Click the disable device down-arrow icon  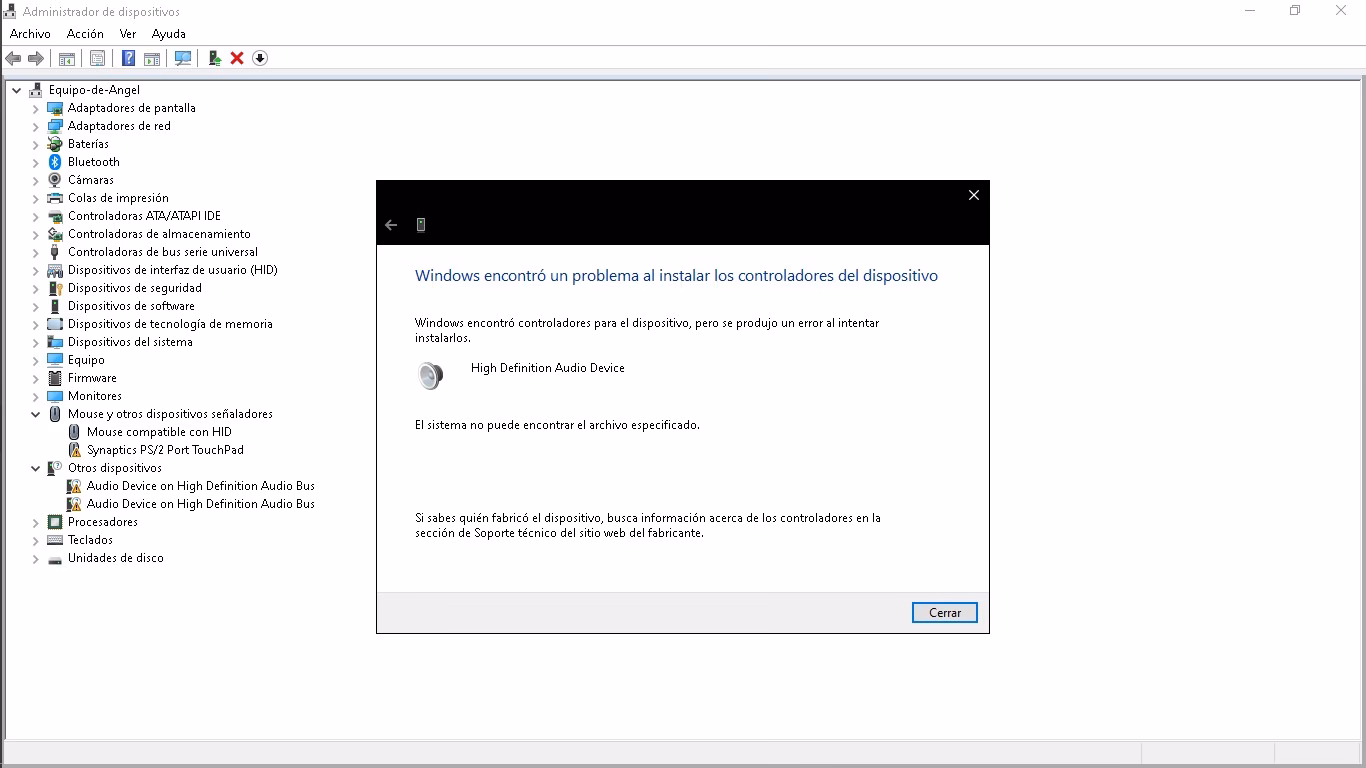260,58
